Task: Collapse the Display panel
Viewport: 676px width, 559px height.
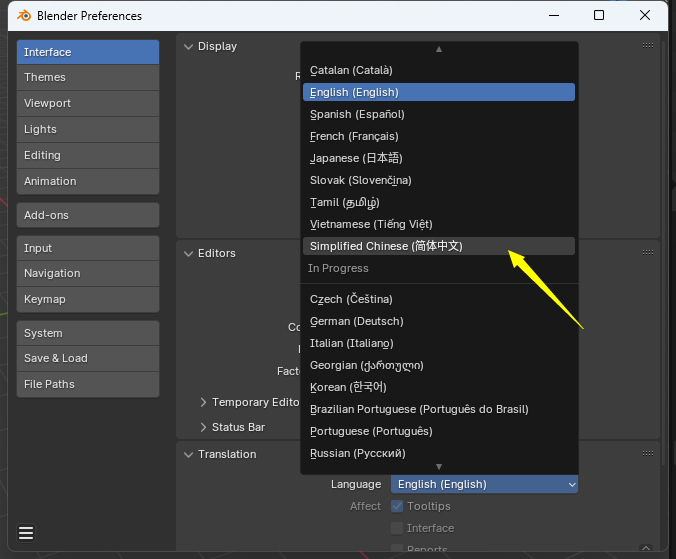Action: [x=188, y=46]
